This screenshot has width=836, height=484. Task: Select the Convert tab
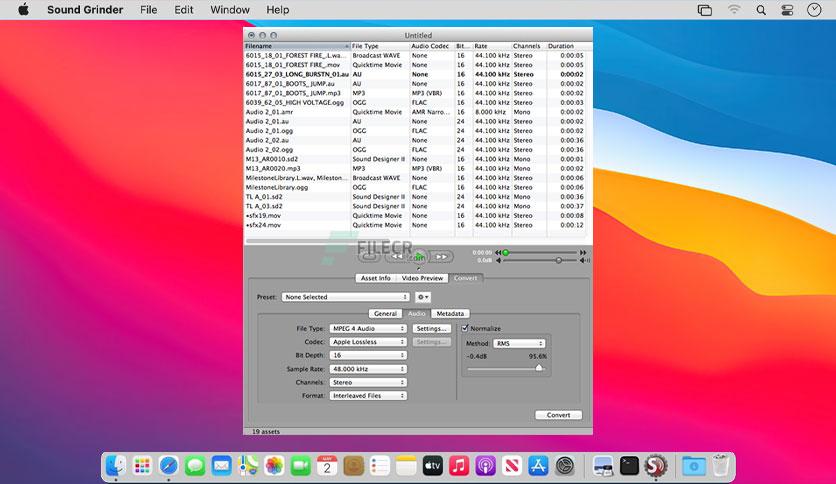[465, 278]
